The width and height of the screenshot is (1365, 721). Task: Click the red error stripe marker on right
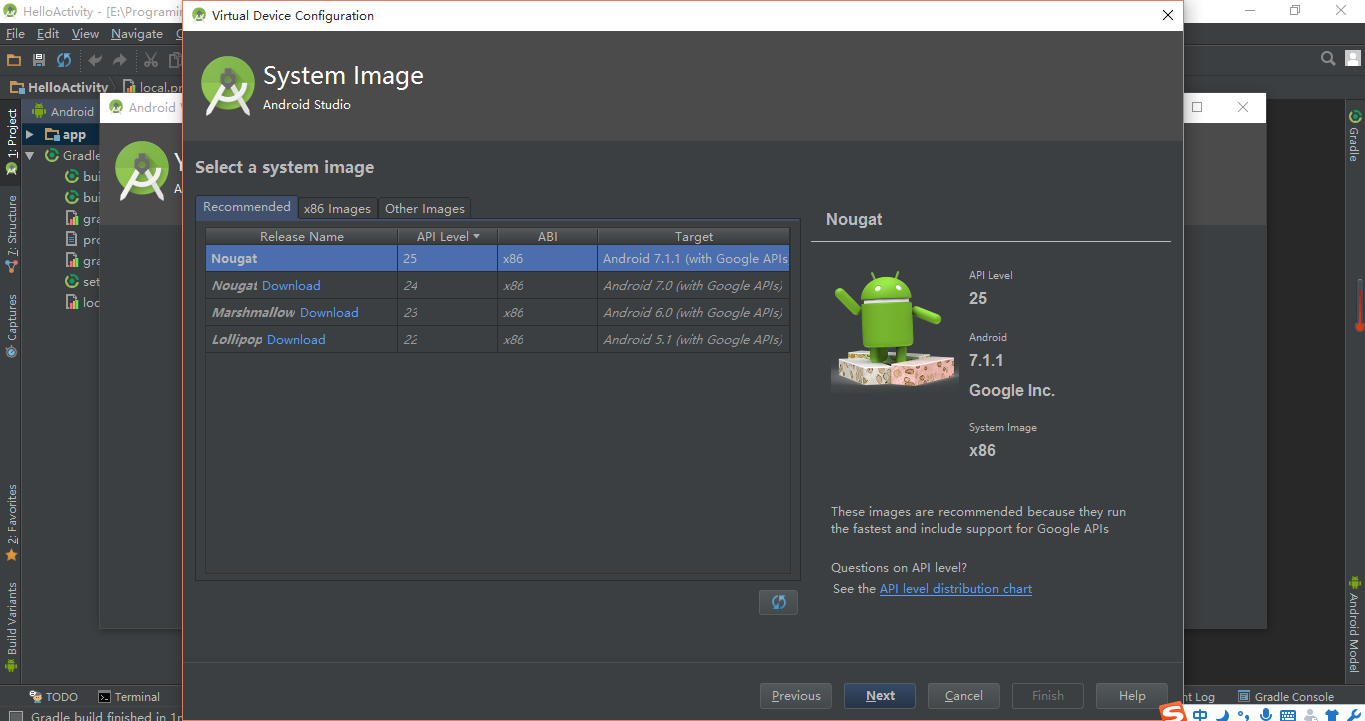pyautogui.click(x=1359, y=305)
